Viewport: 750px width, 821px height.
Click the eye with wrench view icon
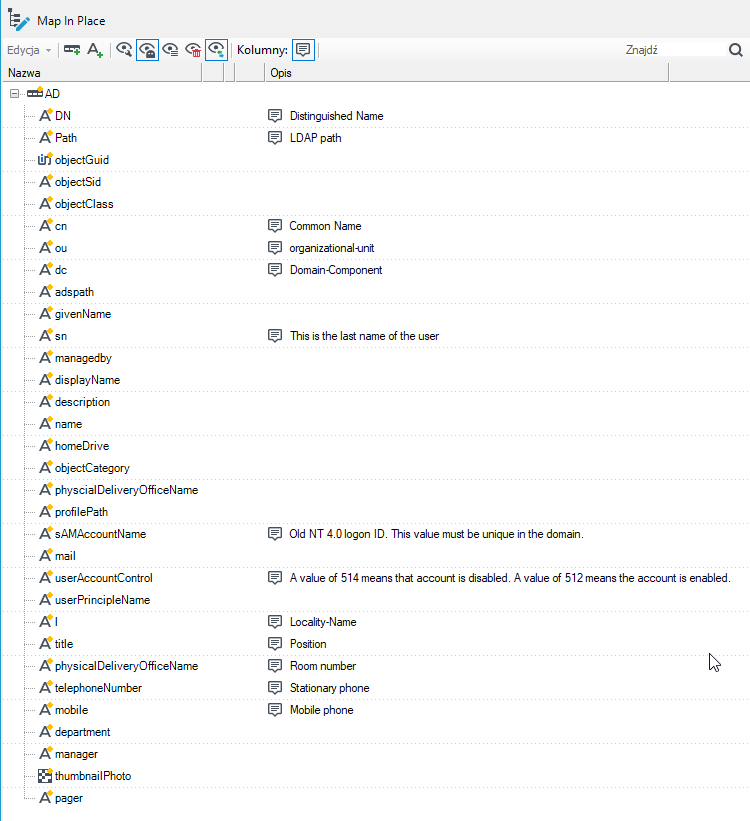124,50
